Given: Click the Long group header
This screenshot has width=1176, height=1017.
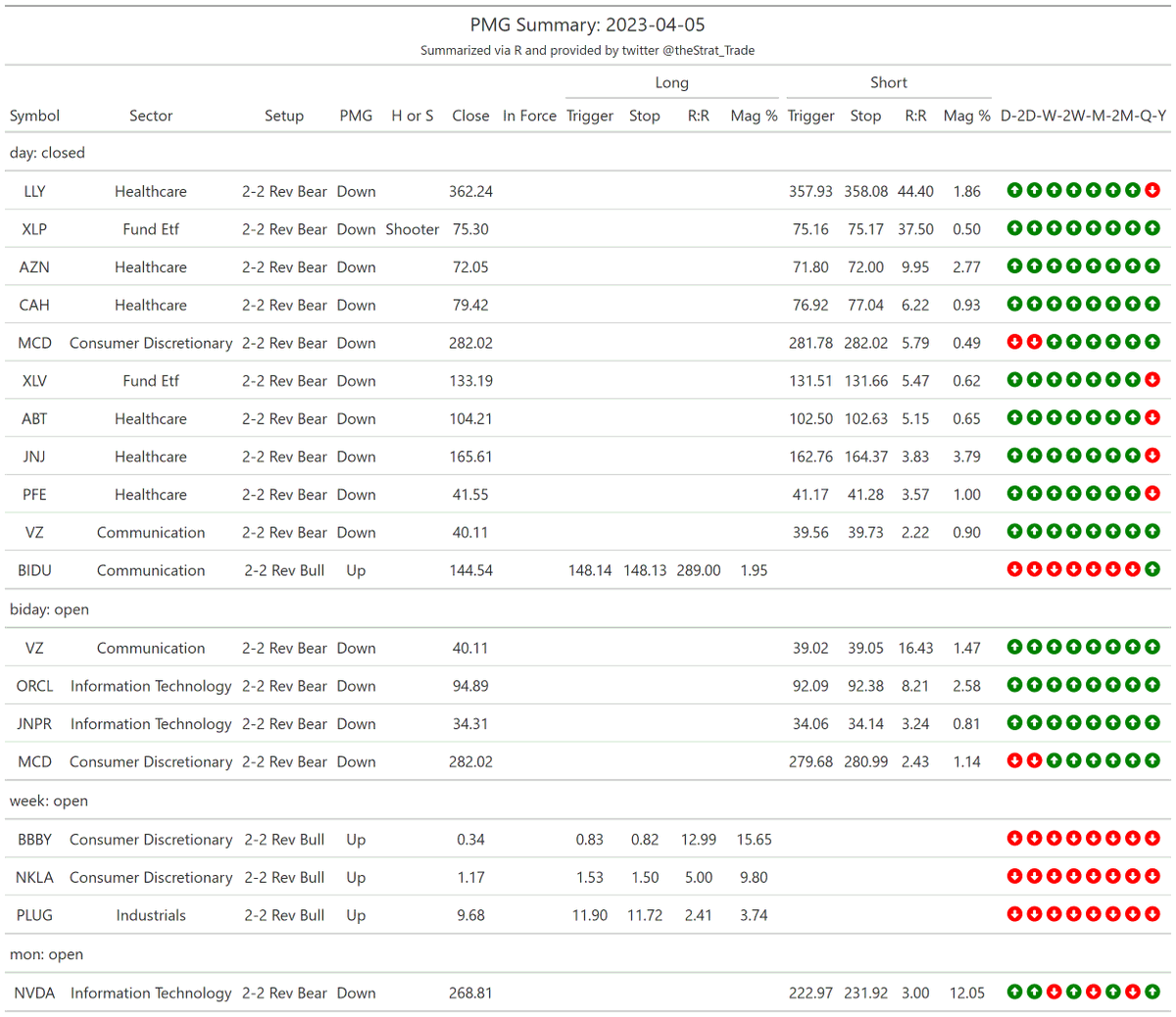Looking at the screenshot, I should click(x=672, y=83).
